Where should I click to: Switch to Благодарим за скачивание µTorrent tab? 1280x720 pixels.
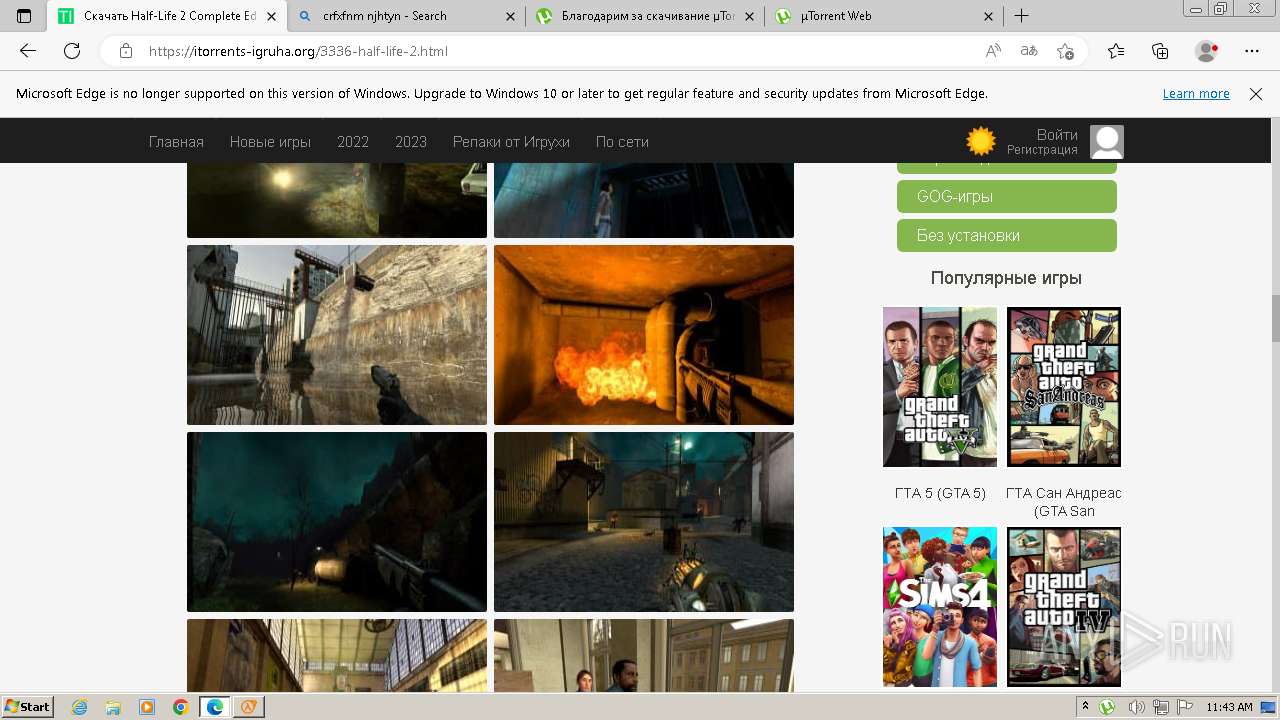pyautogui.click(x=645, y=16)
